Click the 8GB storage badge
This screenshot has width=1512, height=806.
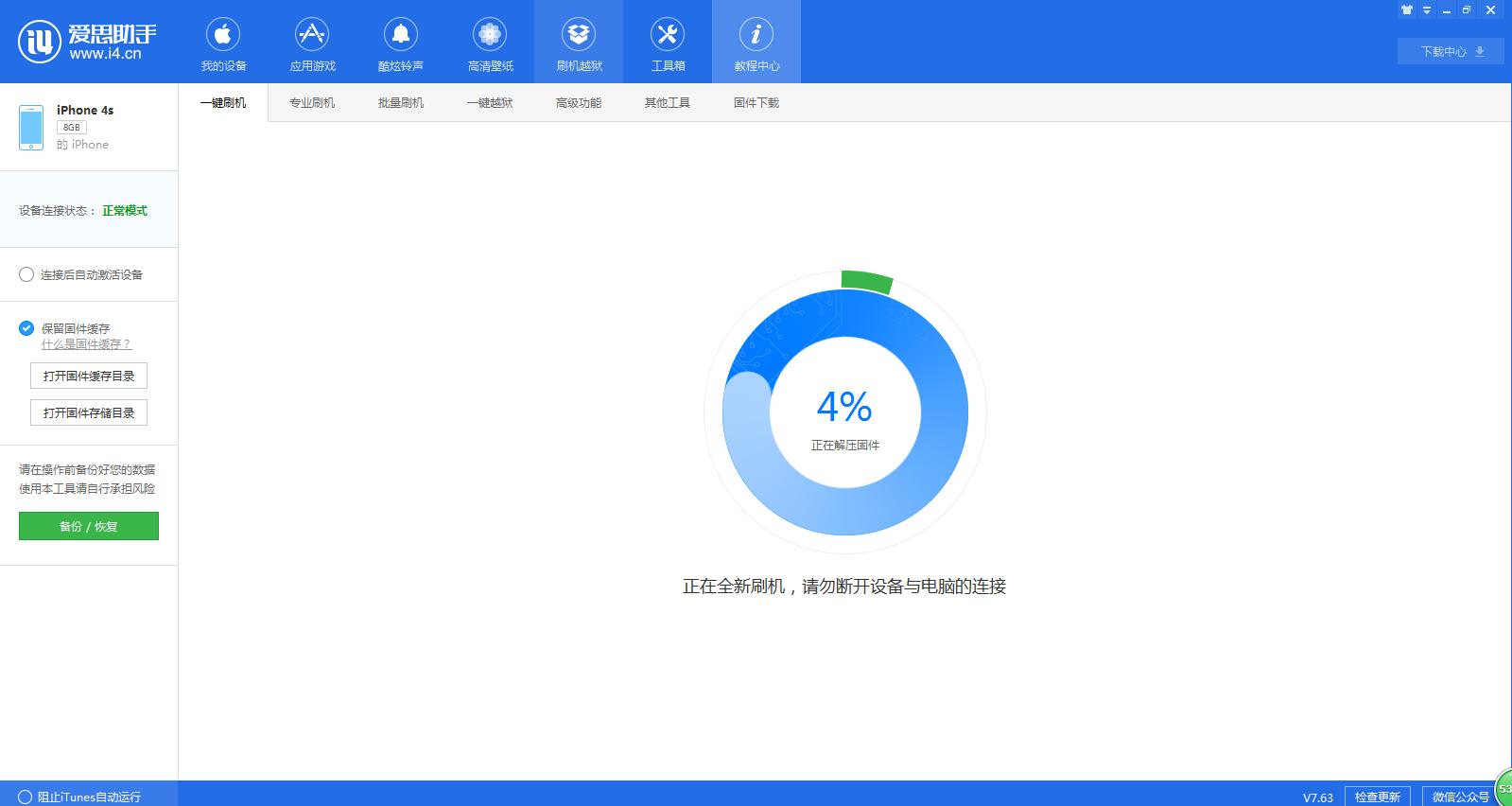click(72, 127)
